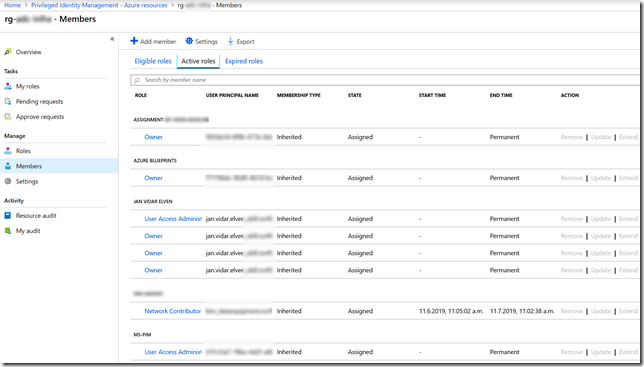Click the Add member plus icon
This screenshot has width=644, height=367.
click(134, 41)
